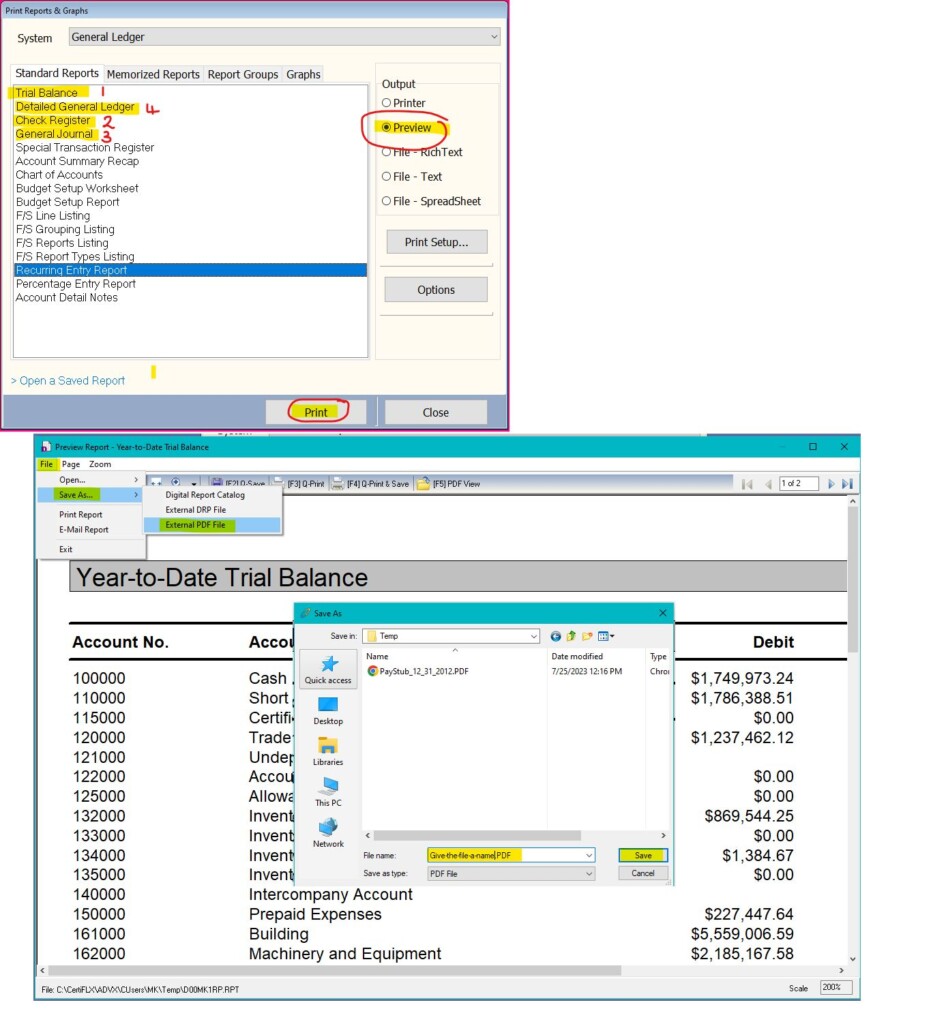
Task: Choose File - SpreadSheet as output
Action: coord(387,200)
